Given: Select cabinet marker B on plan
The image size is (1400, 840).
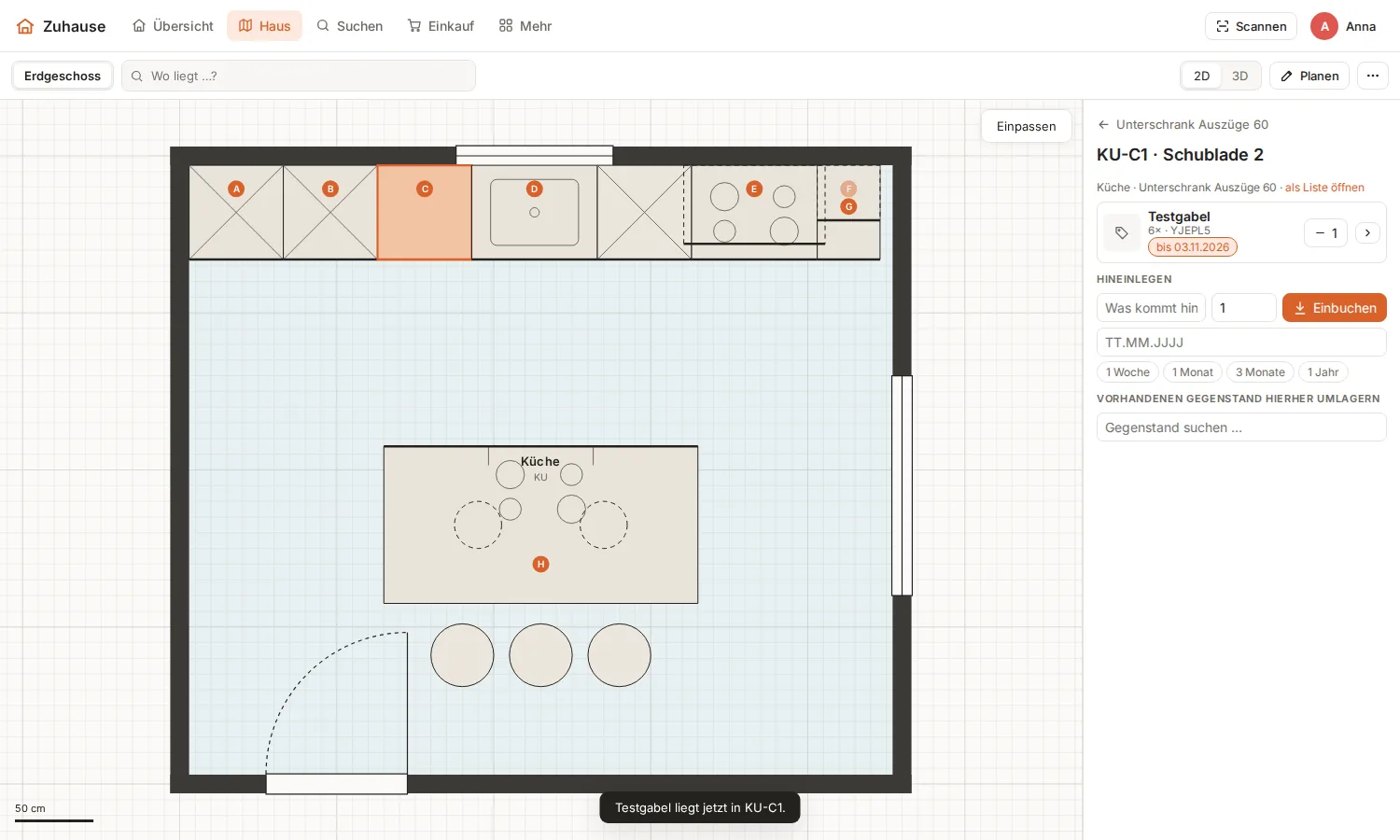Looking at the screenshot, I should [330, 189].
